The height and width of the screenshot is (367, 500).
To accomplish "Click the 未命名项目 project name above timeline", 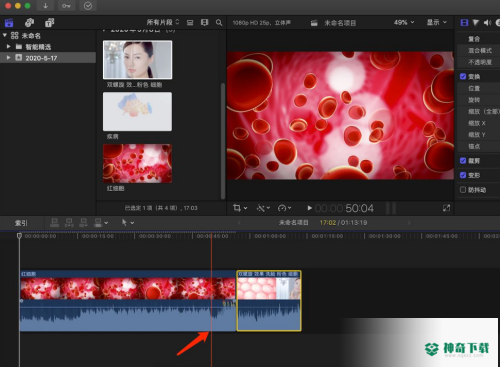I will click(x=293, y=223).
